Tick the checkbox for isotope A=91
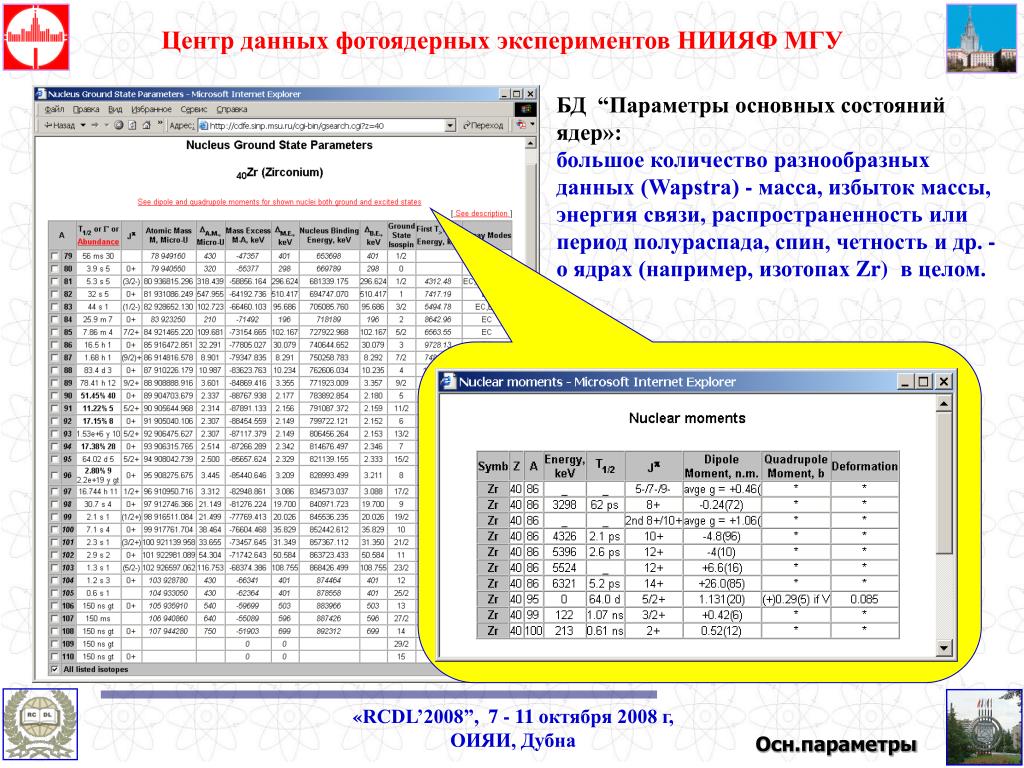 pyautogui.click(x=54, y=409)
